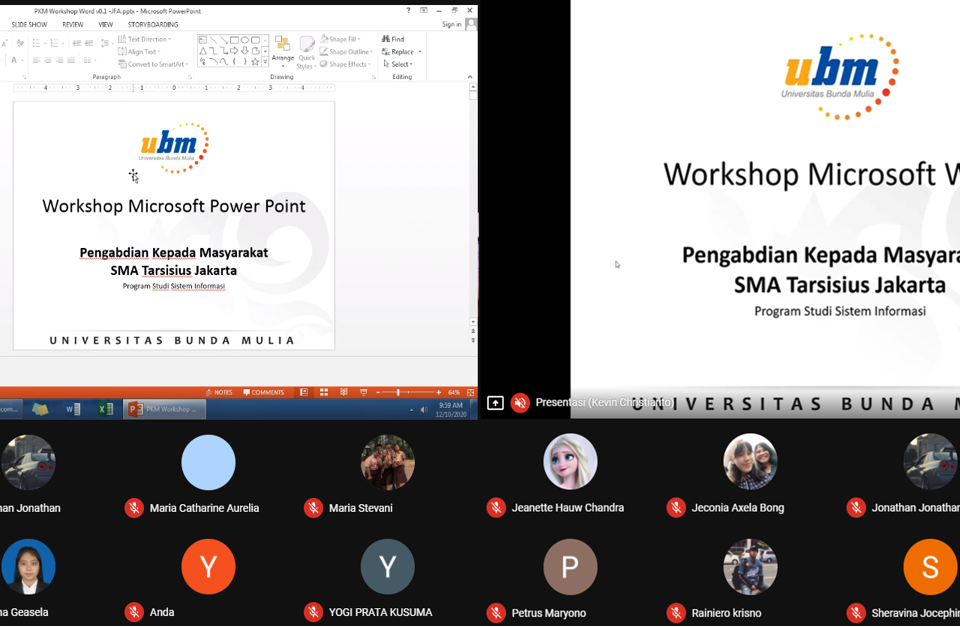Screen dimensions: 960x627
Task: Click the Find button in Editing group
Action: 393,39
